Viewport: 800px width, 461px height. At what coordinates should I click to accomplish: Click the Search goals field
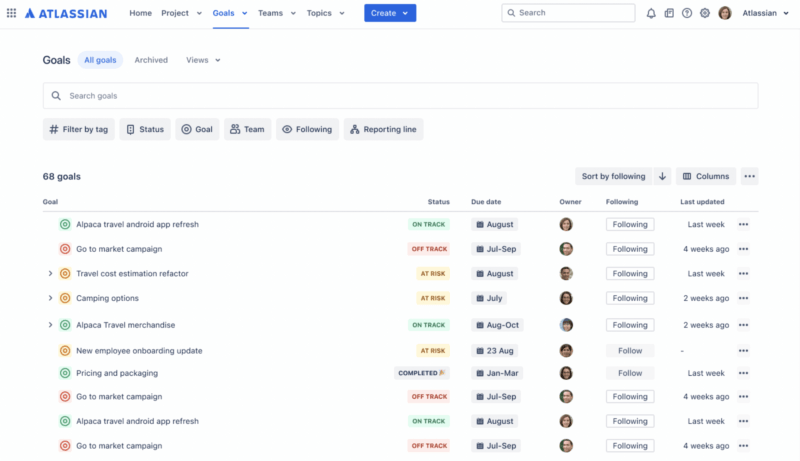point(401,96)
